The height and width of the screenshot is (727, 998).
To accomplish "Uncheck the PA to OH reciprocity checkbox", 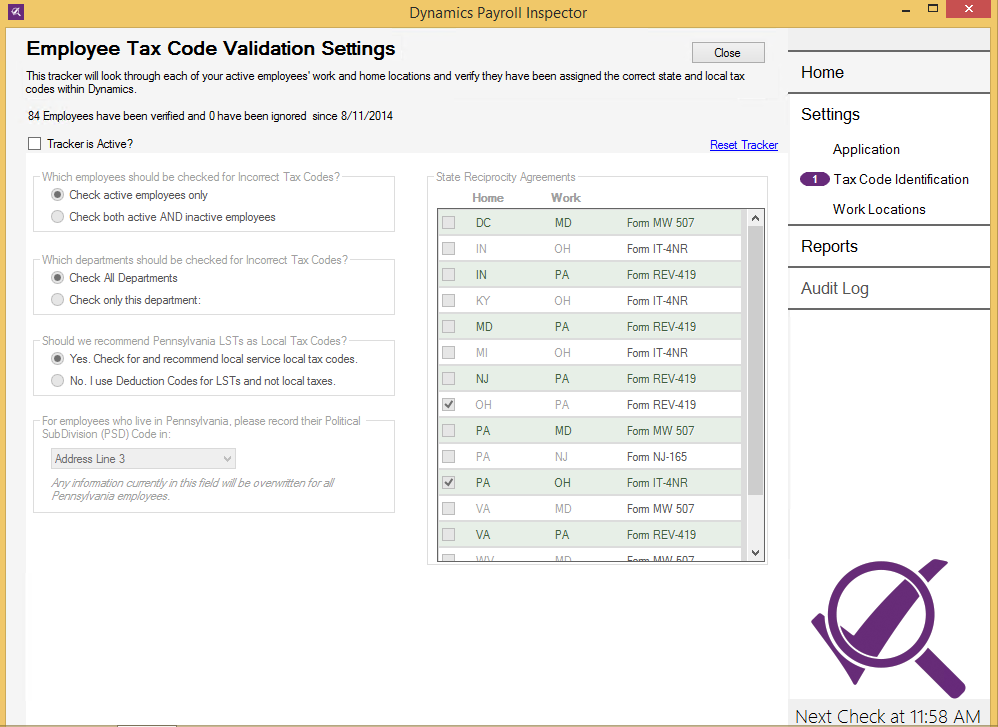I will [449, 483].
